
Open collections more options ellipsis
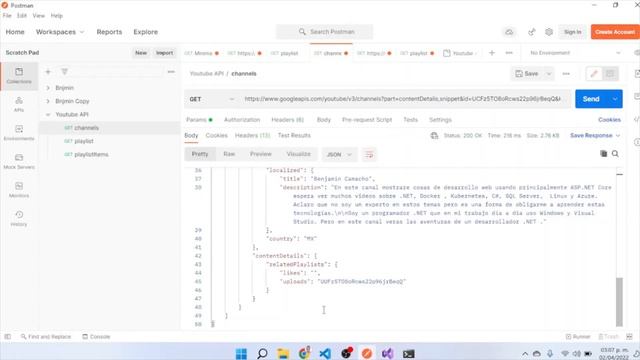coord(171,72)
